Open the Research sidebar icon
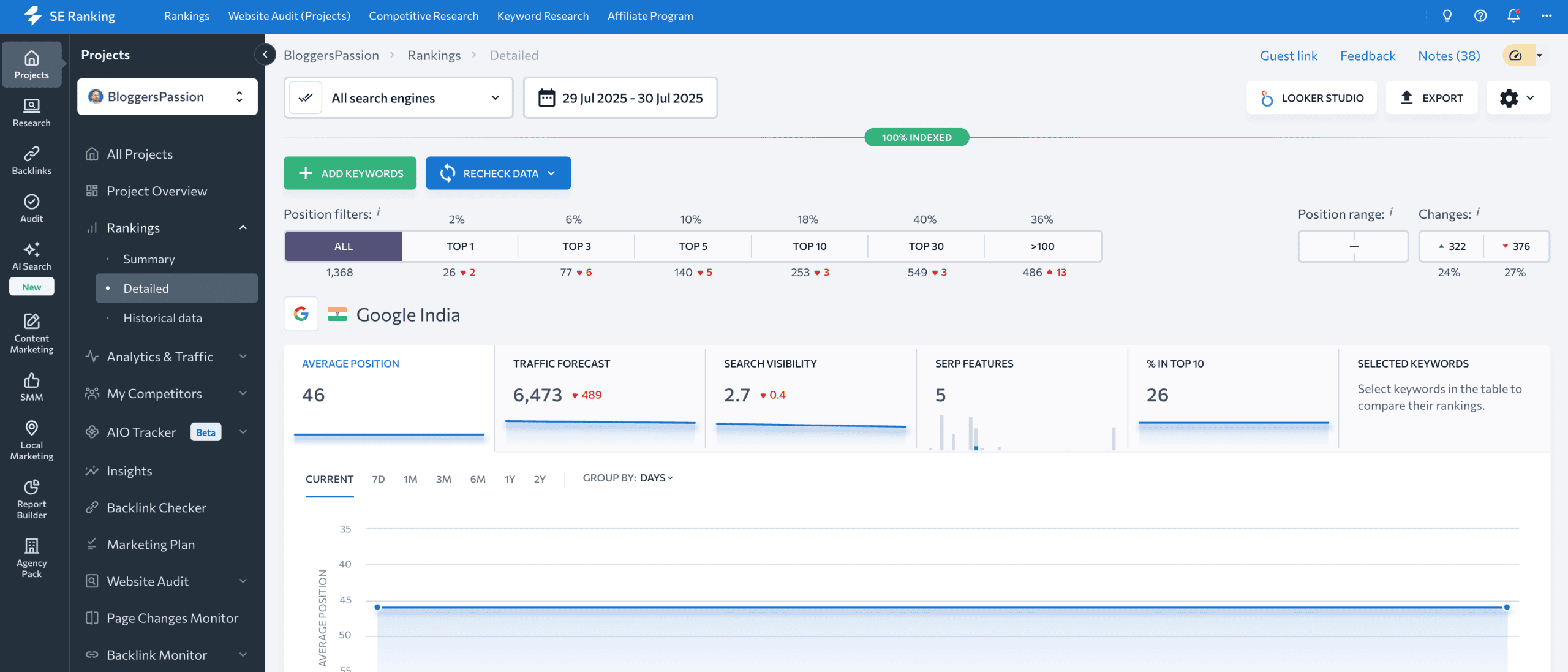The image size is (1568, 672). click(31, 113)
